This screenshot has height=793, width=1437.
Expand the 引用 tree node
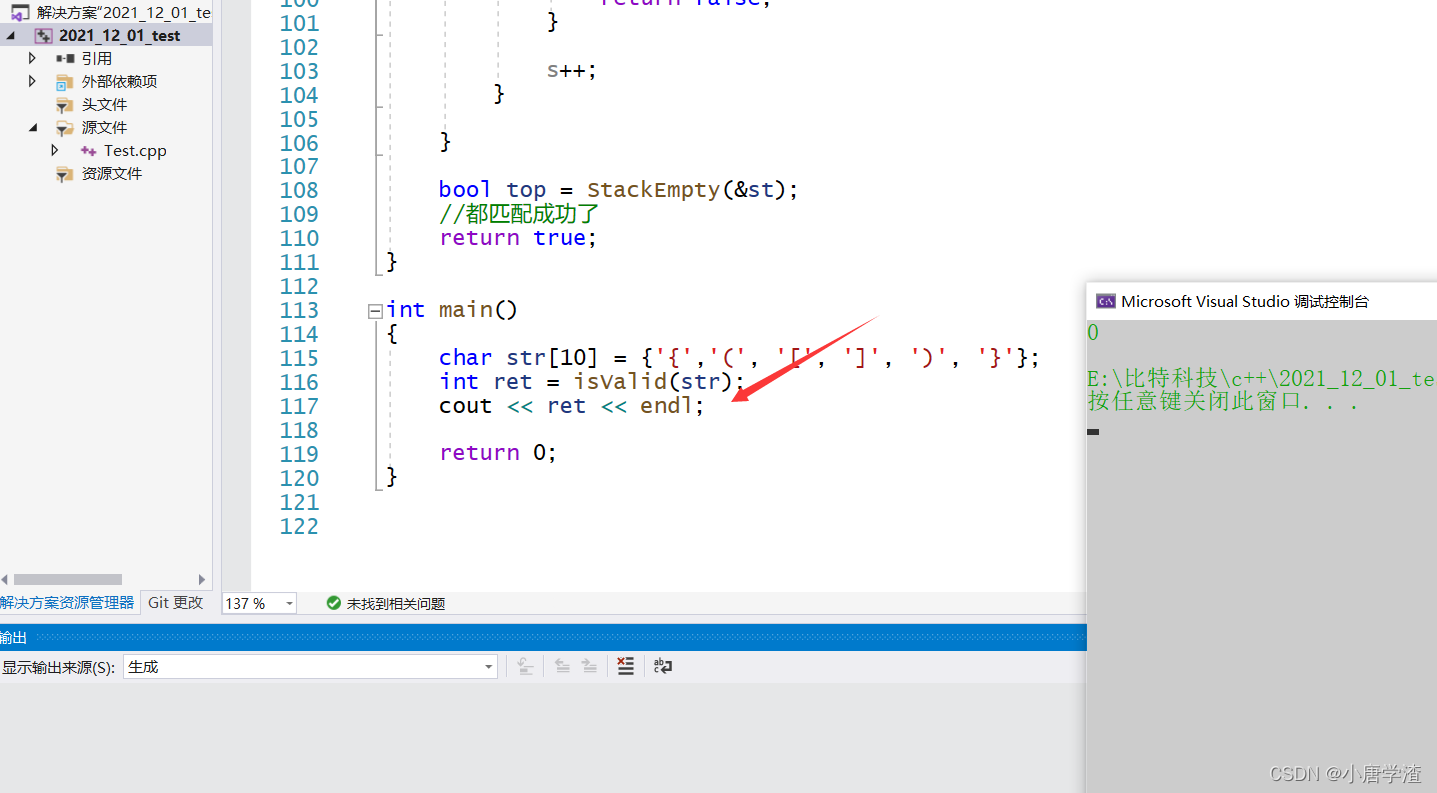[32, 58]
